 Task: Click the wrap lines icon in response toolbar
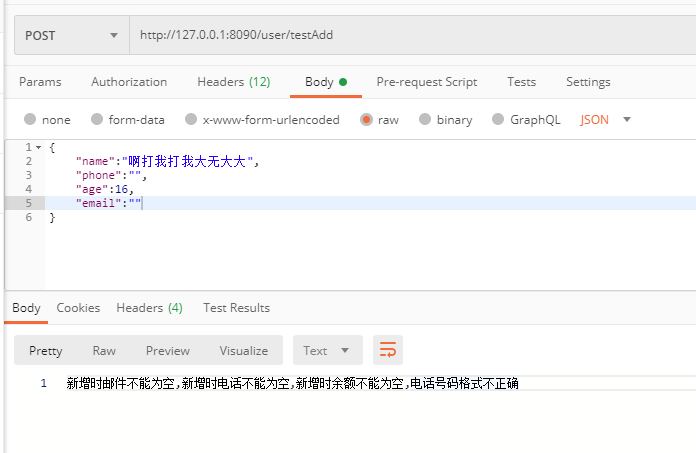click(x=388, y=350)
